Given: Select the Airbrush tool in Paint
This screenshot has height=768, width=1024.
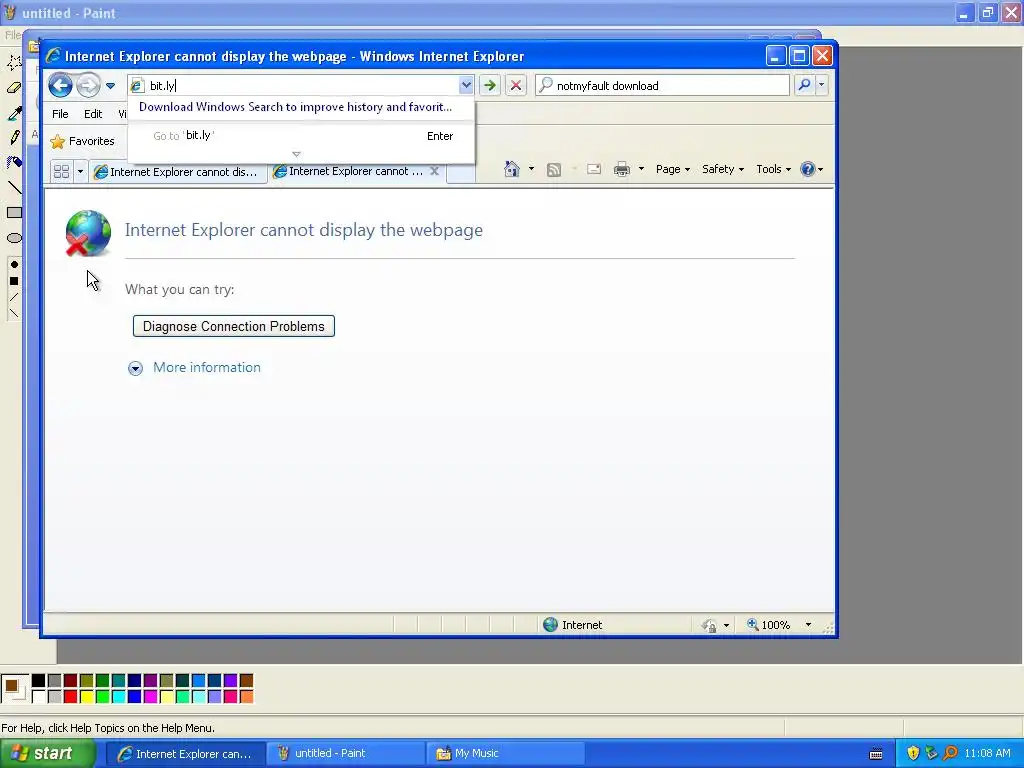Looking at the screenshot, I should [x=14, y=162].
